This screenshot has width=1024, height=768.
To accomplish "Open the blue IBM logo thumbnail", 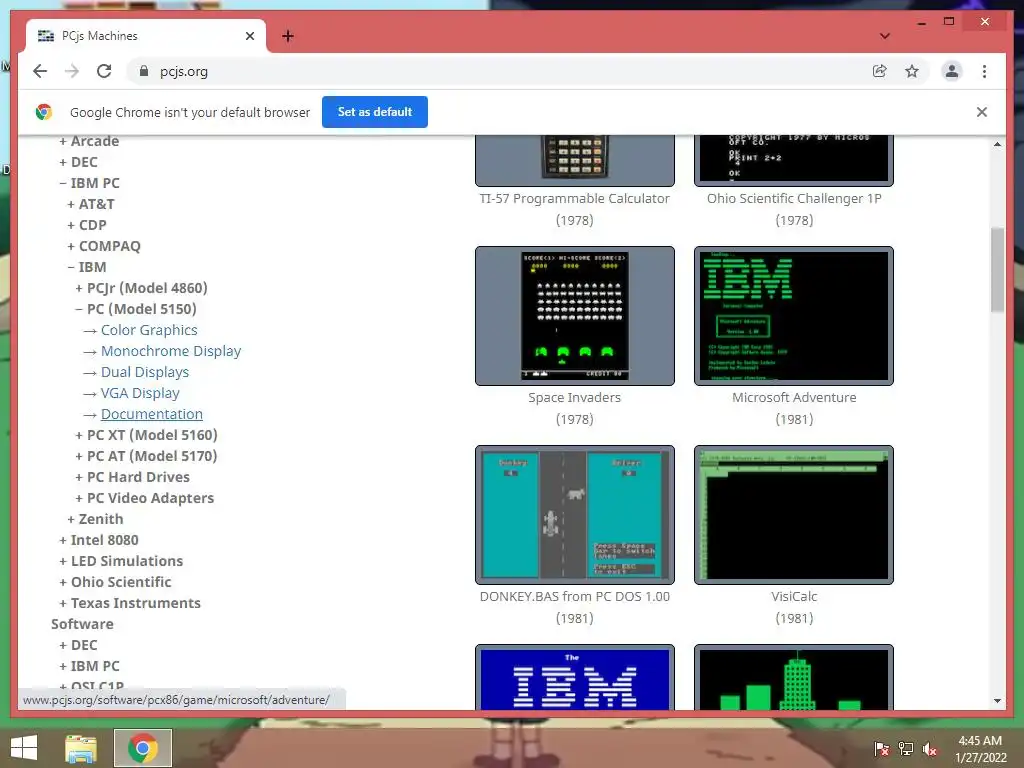I will click(575, 677).
